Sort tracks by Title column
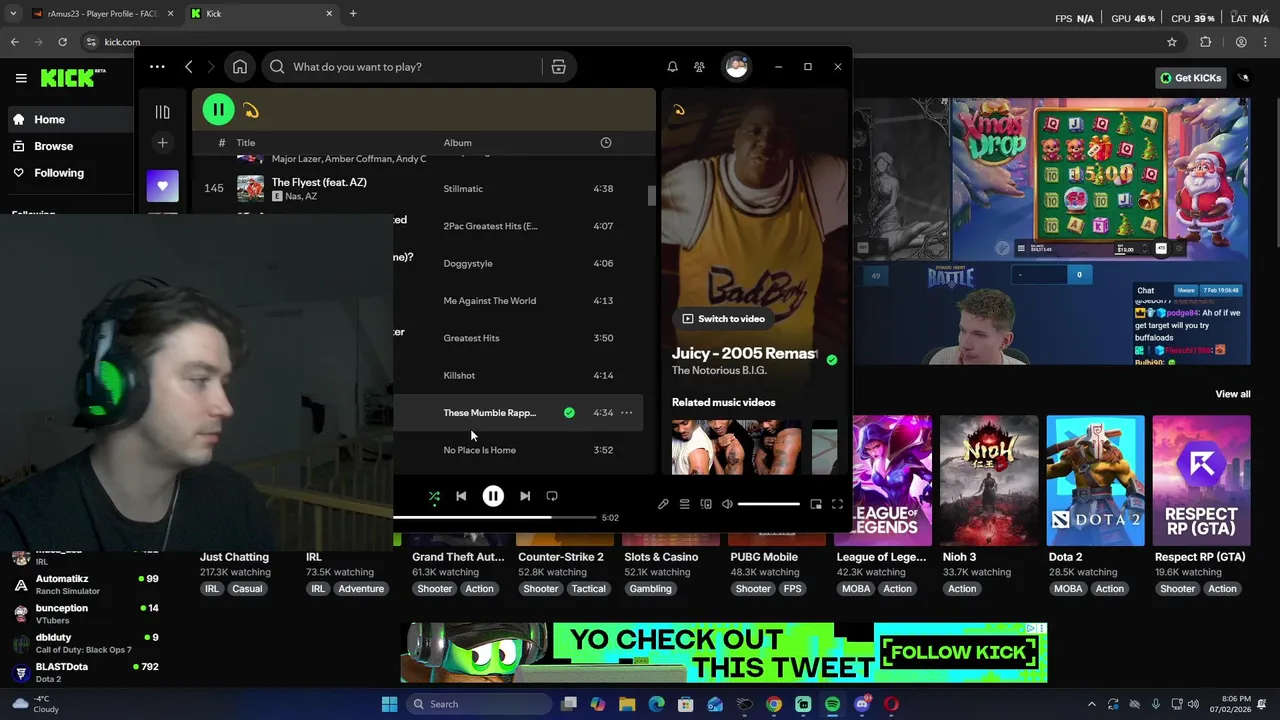1280x720 pixels. [x=246, y=143]
